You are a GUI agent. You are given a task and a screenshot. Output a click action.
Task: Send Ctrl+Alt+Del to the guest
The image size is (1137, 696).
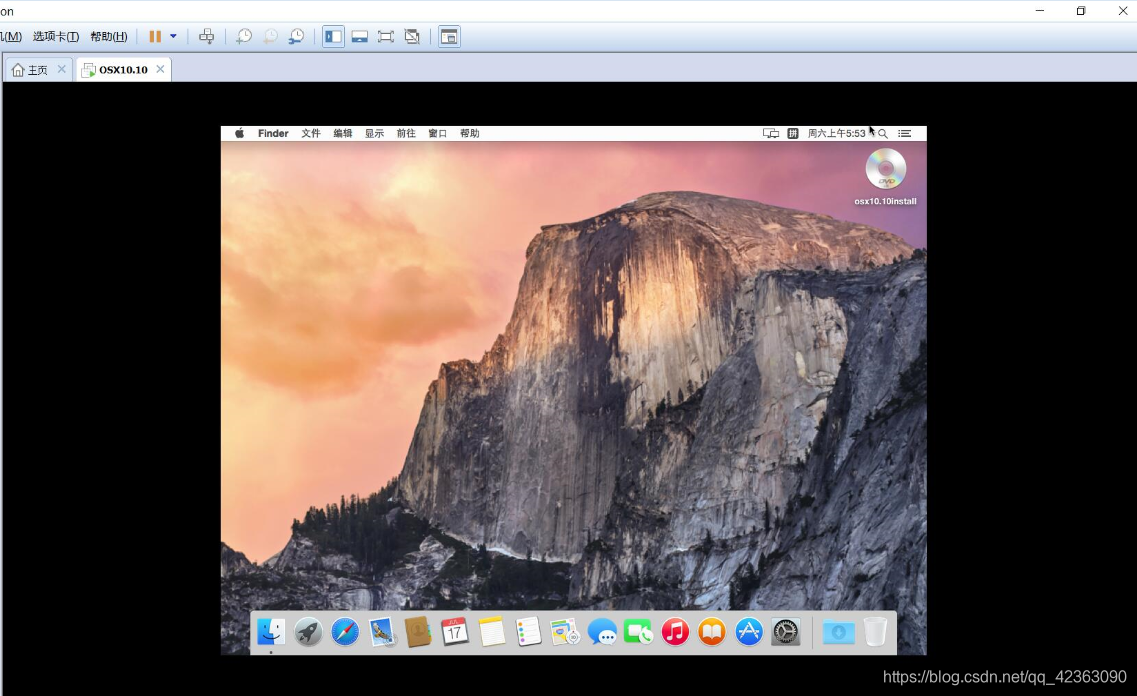pyautogui.click(x=207, y=36)
